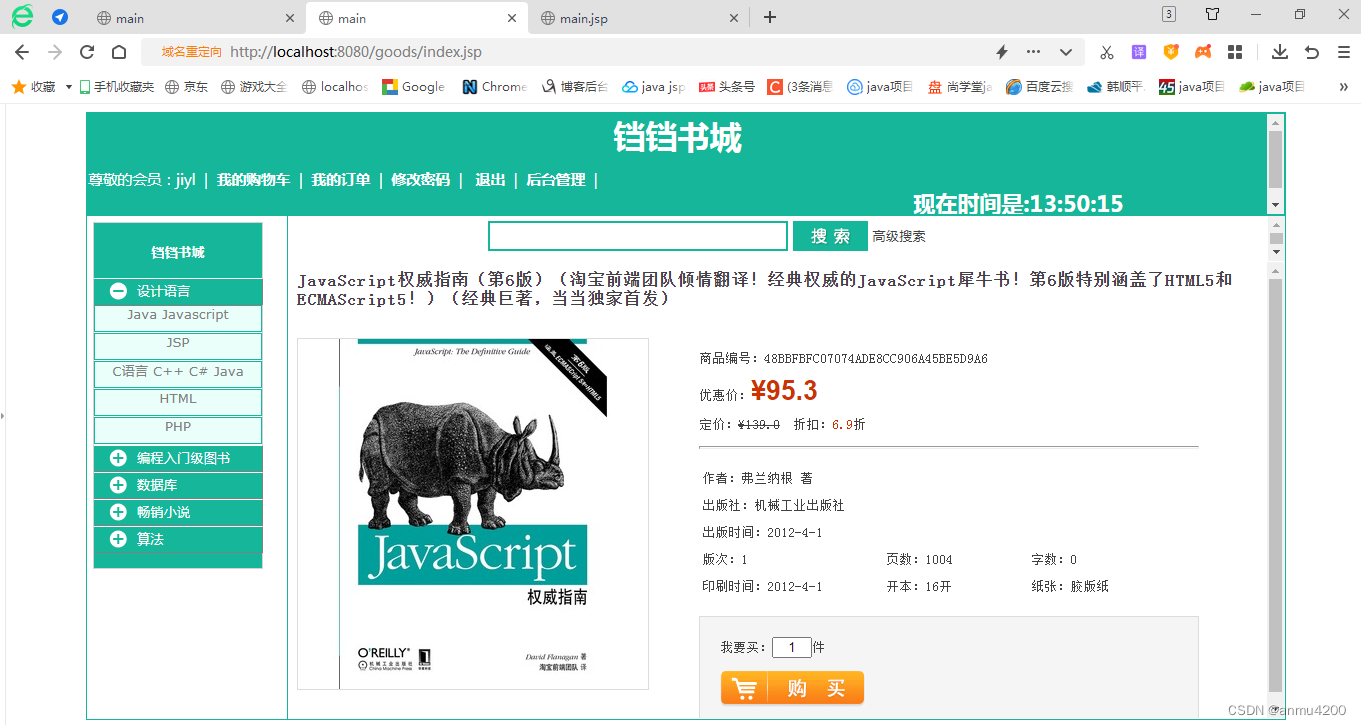Viewport: 1361px width, 725px height.
Task: Open 我的购物车 link
Action: [253, 180]
